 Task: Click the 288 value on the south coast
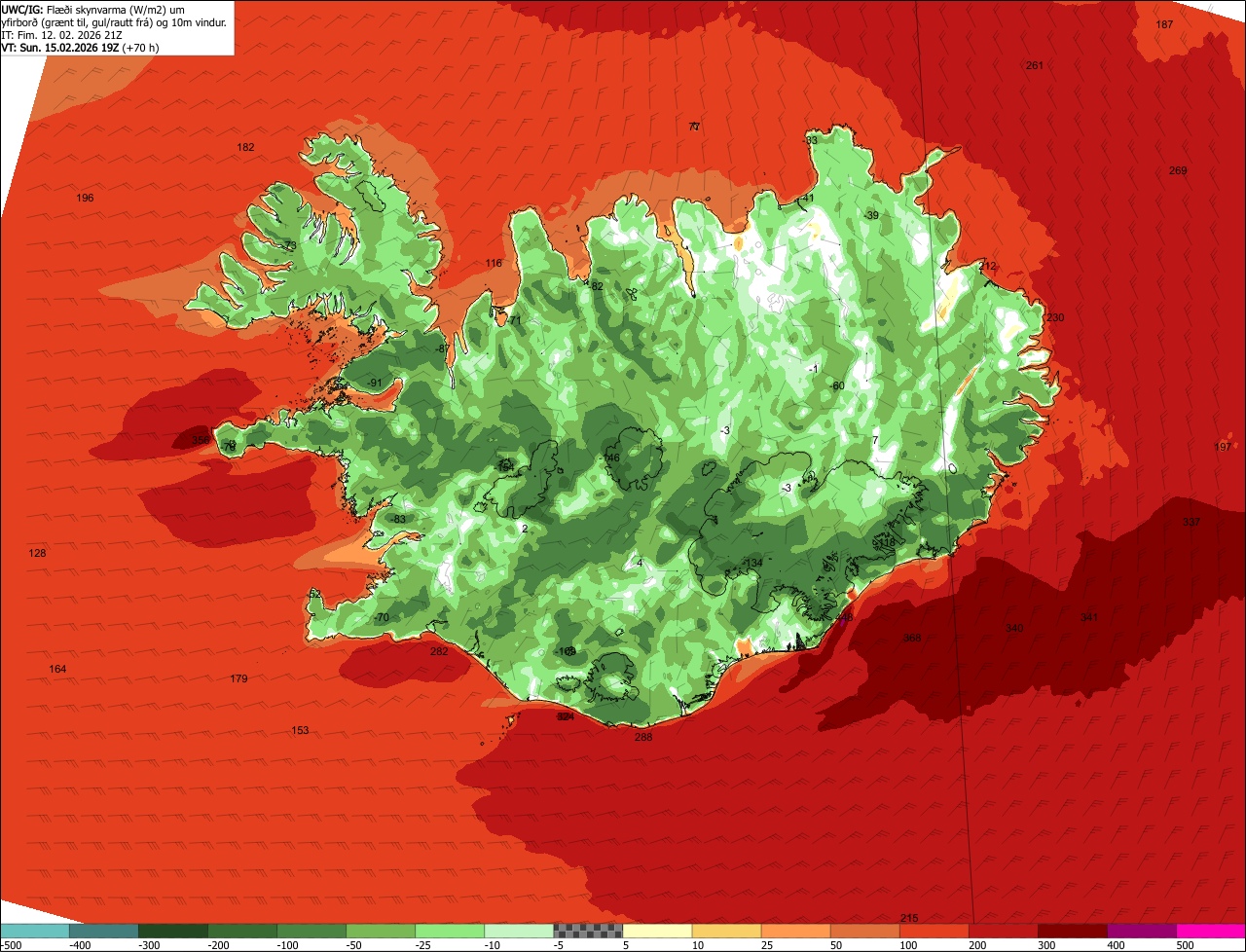pos(643,737)
